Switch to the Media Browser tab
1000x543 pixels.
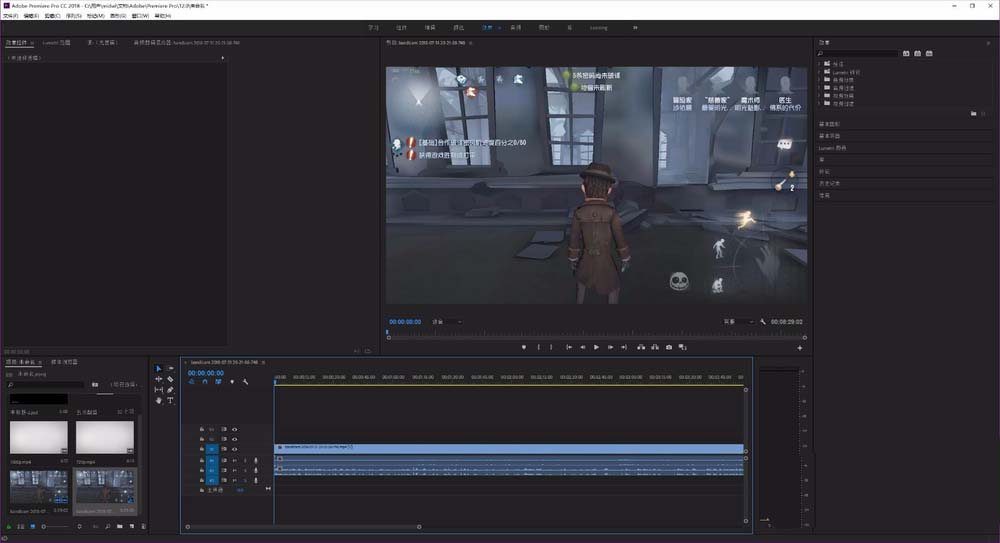pos(64,362)
